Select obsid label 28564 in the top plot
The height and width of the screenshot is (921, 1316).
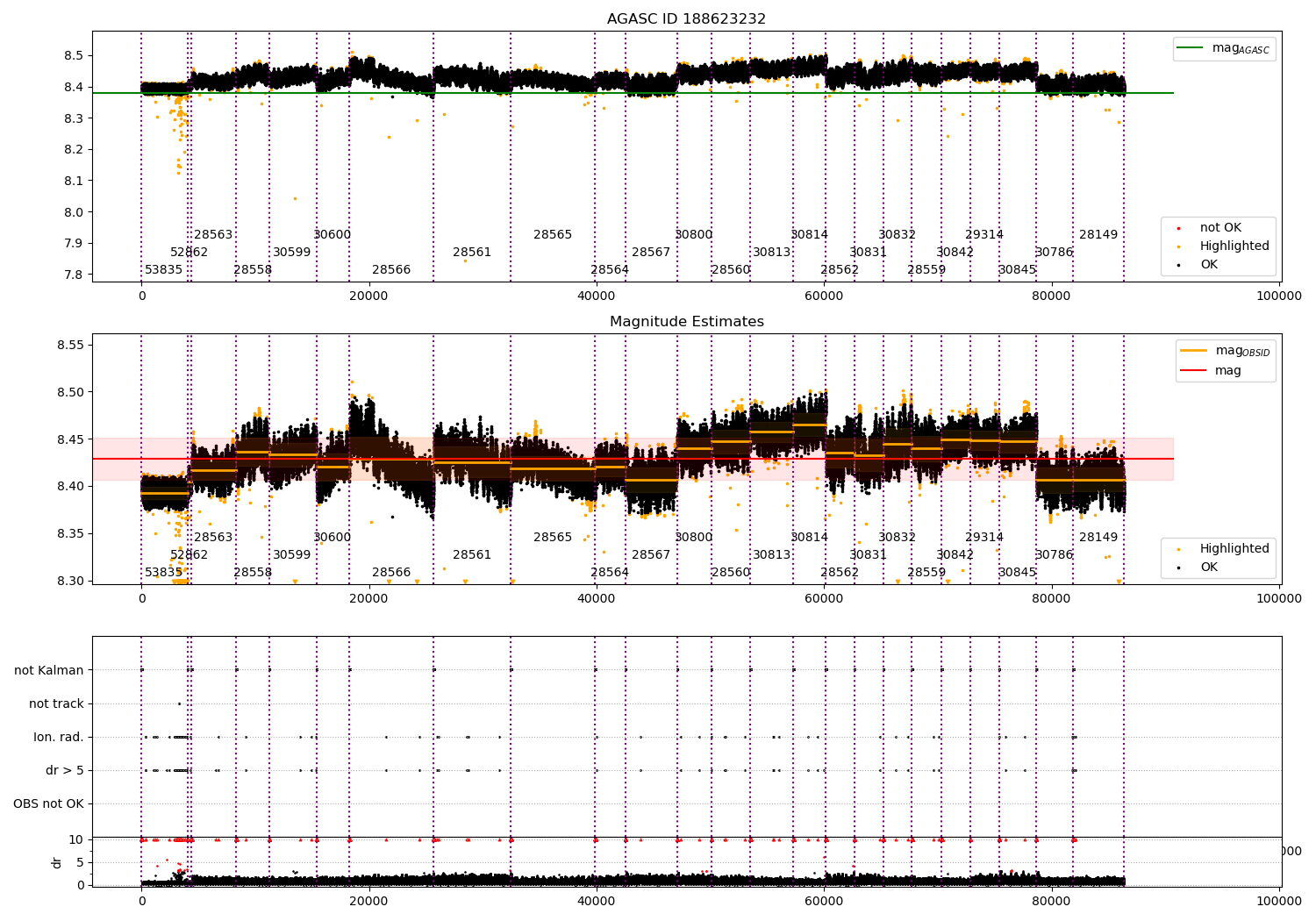[610, 270]
